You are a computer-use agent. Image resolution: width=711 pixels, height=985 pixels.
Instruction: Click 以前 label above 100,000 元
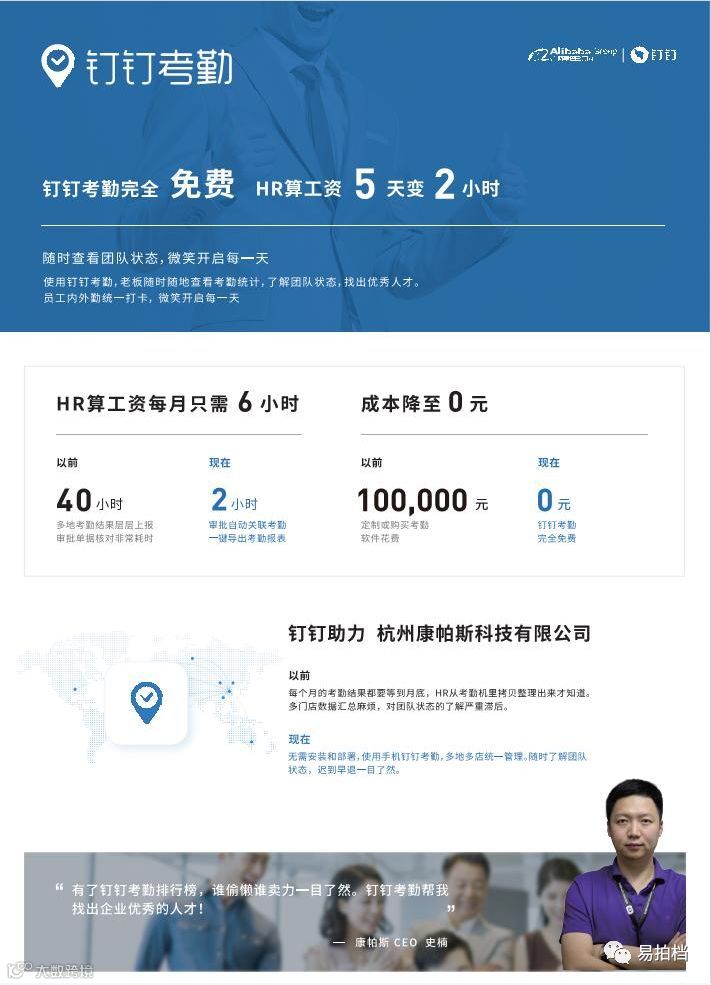click(x=371, y=462)
